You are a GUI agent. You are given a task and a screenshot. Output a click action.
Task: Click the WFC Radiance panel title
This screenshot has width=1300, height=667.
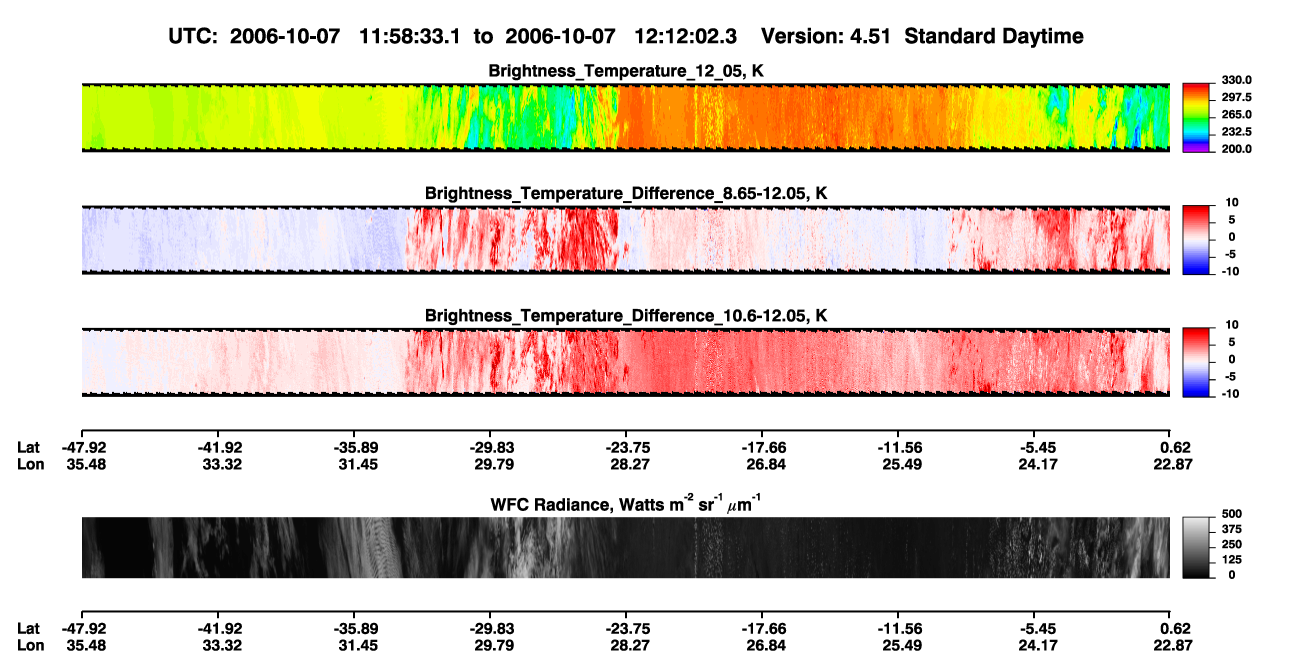tap(626, 504)
